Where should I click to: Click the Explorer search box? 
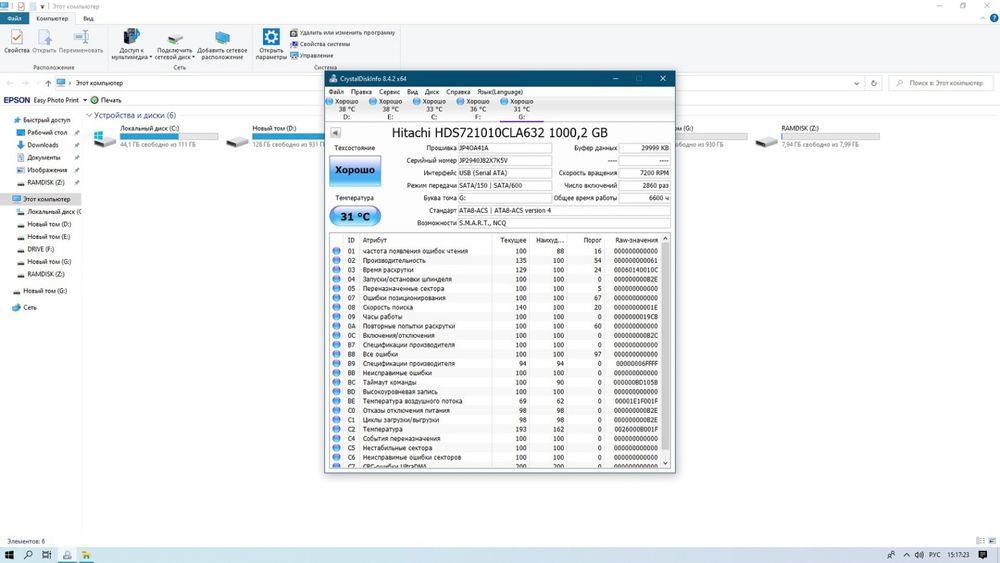coord(941,84)
